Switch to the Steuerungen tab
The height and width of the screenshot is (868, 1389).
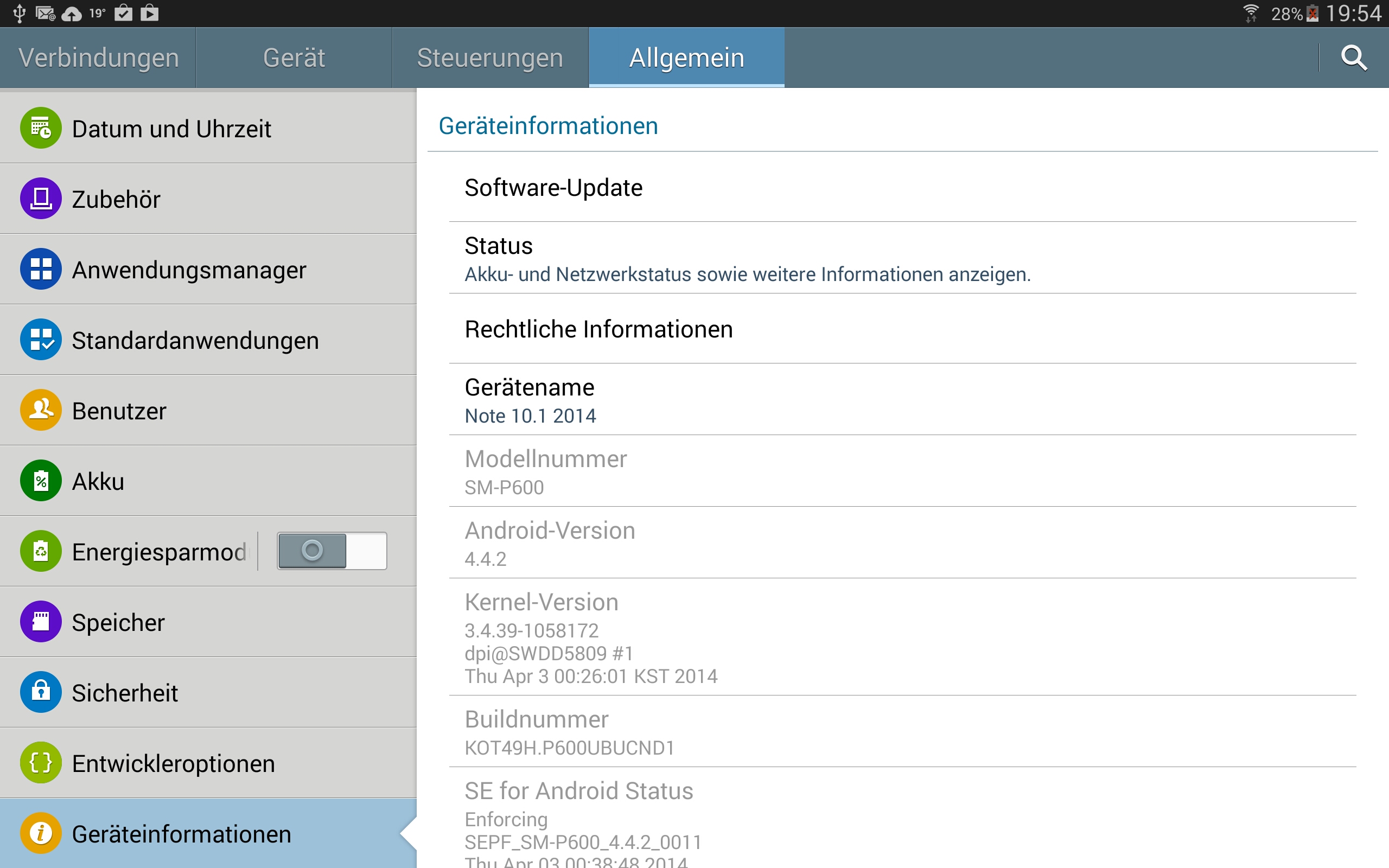pos(490,58)
